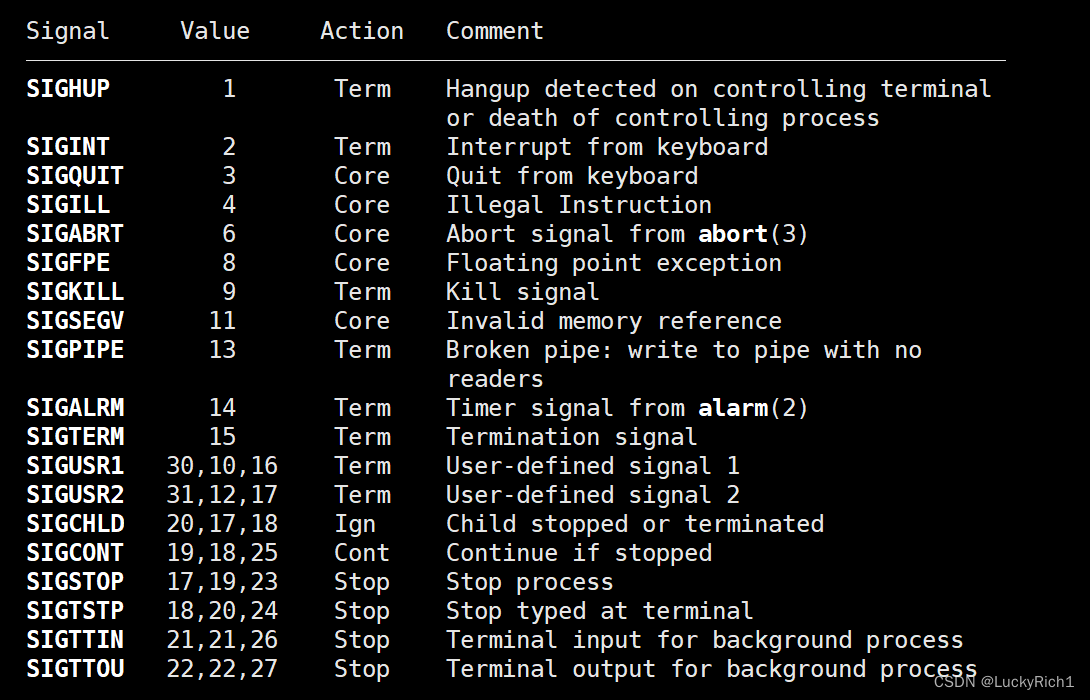Select the SIGILL signal name
The height and width of the screenshot is (700, 1090).
(68, 205)
